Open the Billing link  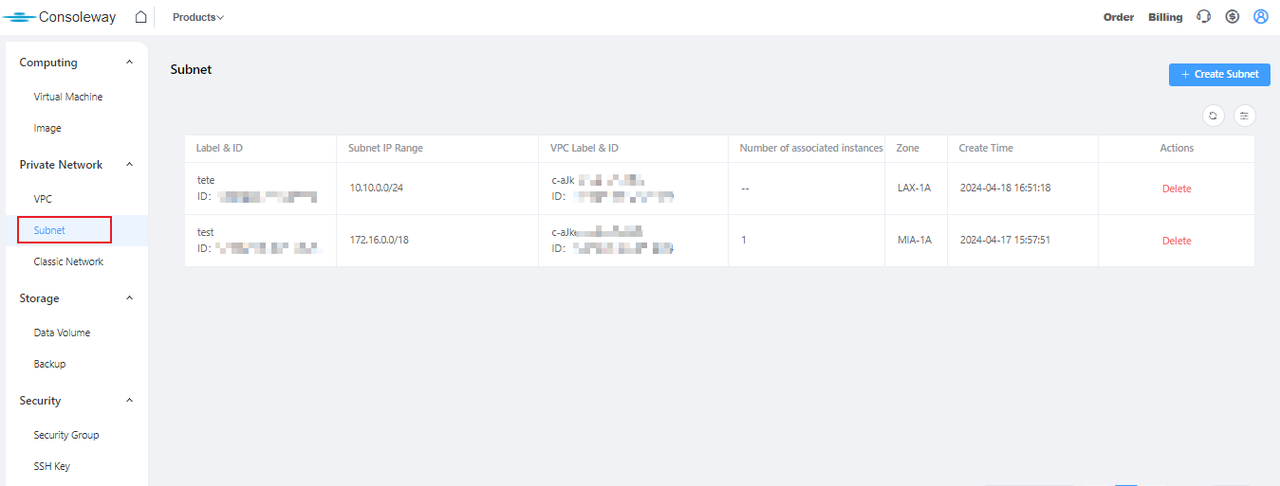tap(1165, 17)
